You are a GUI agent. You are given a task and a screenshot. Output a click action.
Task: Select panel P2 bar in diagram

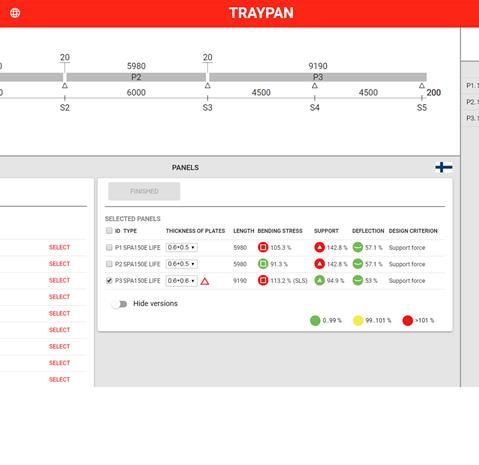click(x=136, y=77)
